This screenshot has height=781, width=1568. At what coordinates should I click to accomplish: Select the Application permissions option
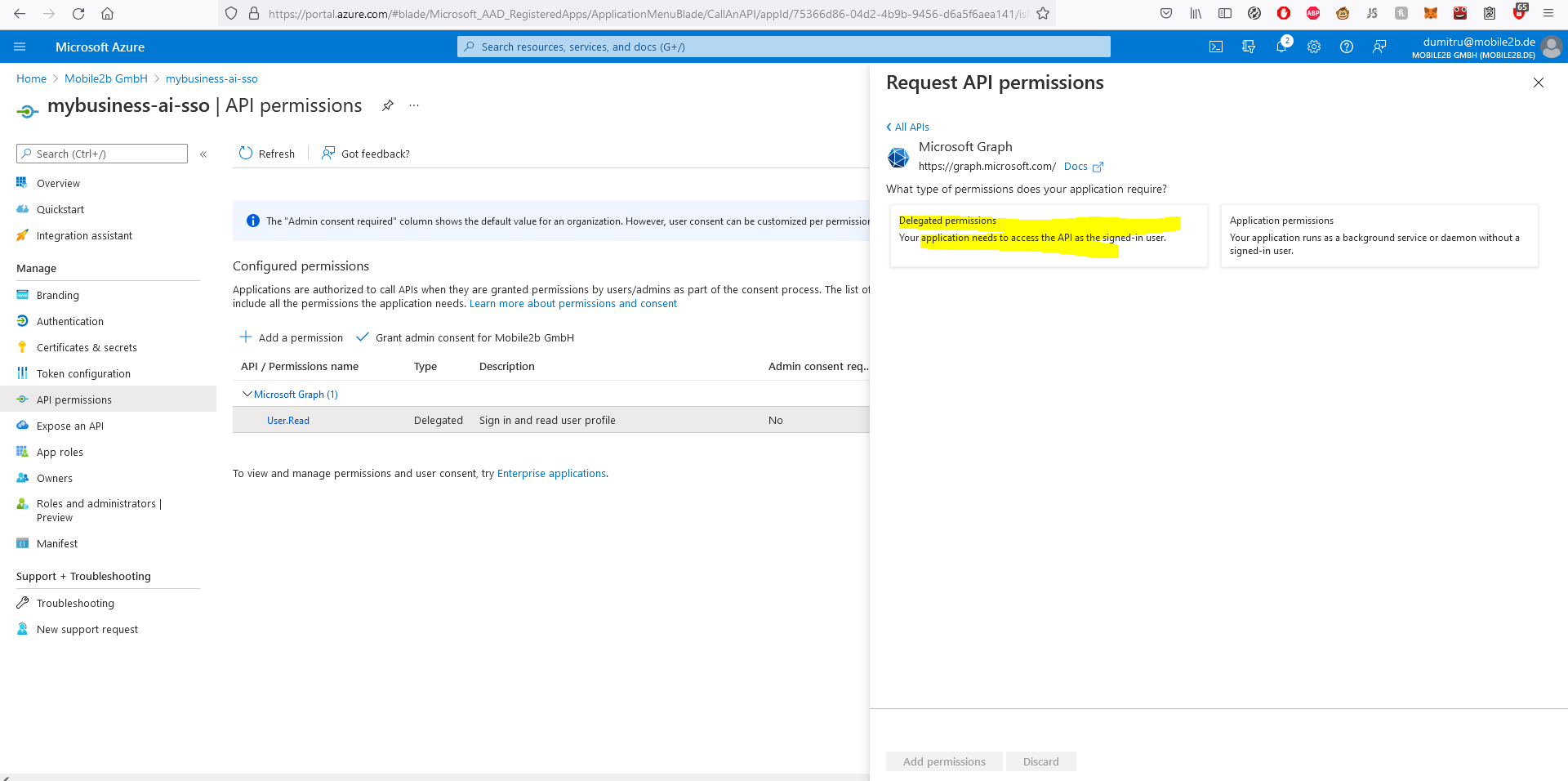pos(1379,235)
